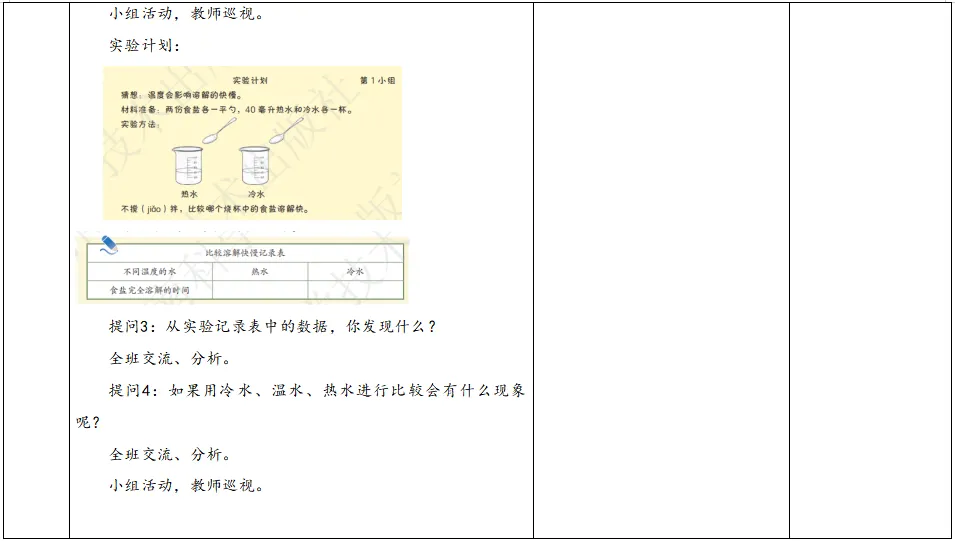This screenshot has width=955, height=541.
Task: Click the '实验计划' title inside the yellow image
Action: point(250,80)
